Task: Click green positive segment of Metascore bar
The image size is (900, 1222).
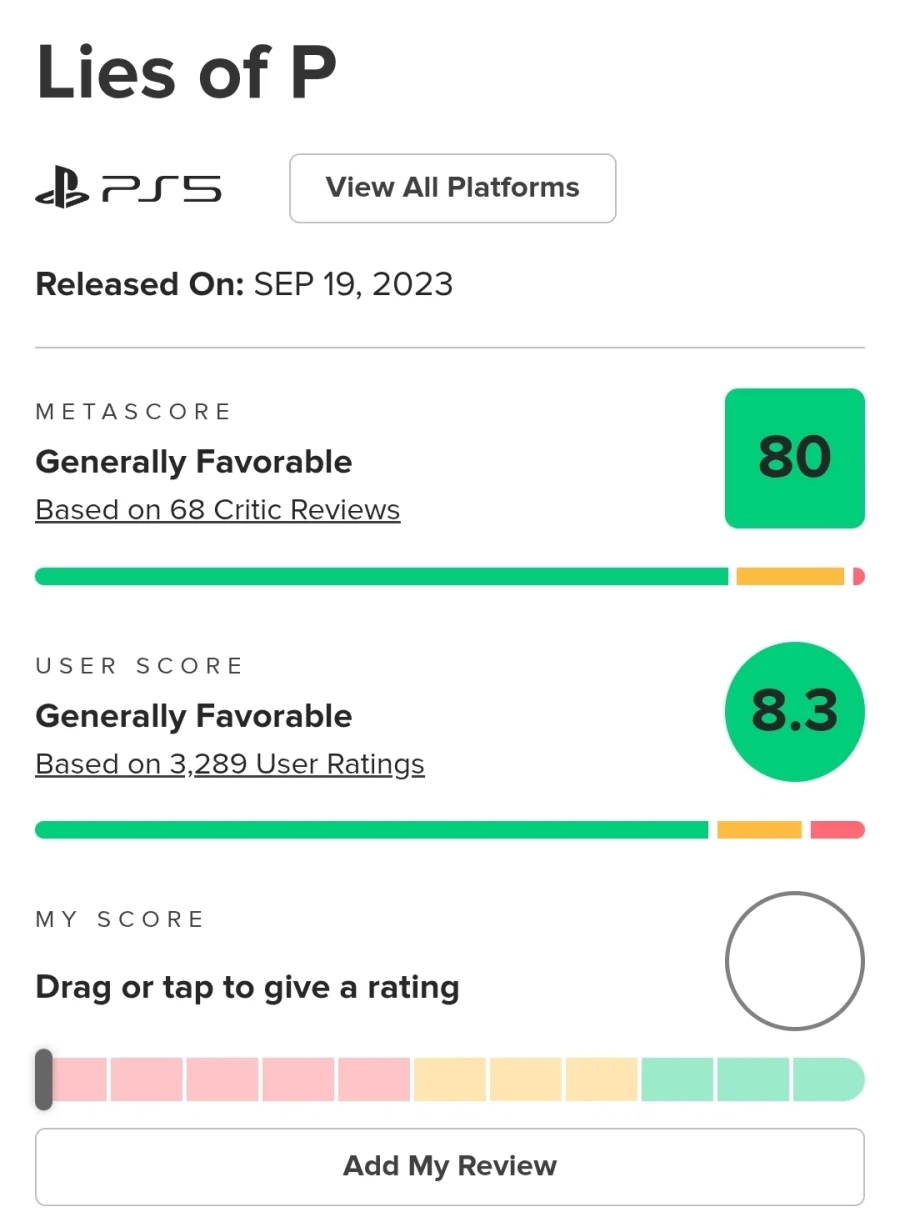Action: (380, 576)
